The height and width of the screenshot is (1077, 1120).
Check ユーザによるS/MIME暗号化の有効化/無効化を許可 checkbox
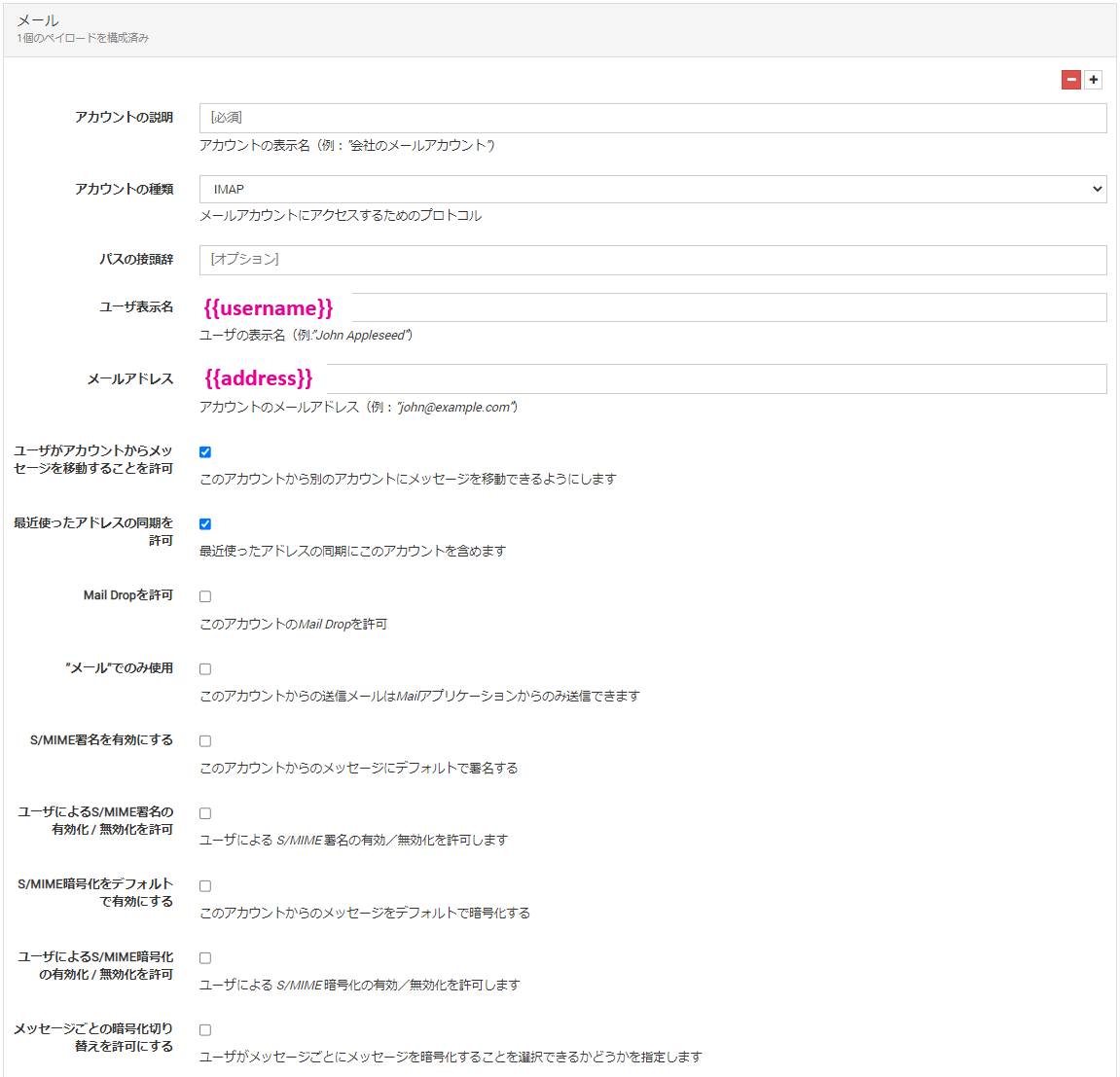(x=205, y=958)
